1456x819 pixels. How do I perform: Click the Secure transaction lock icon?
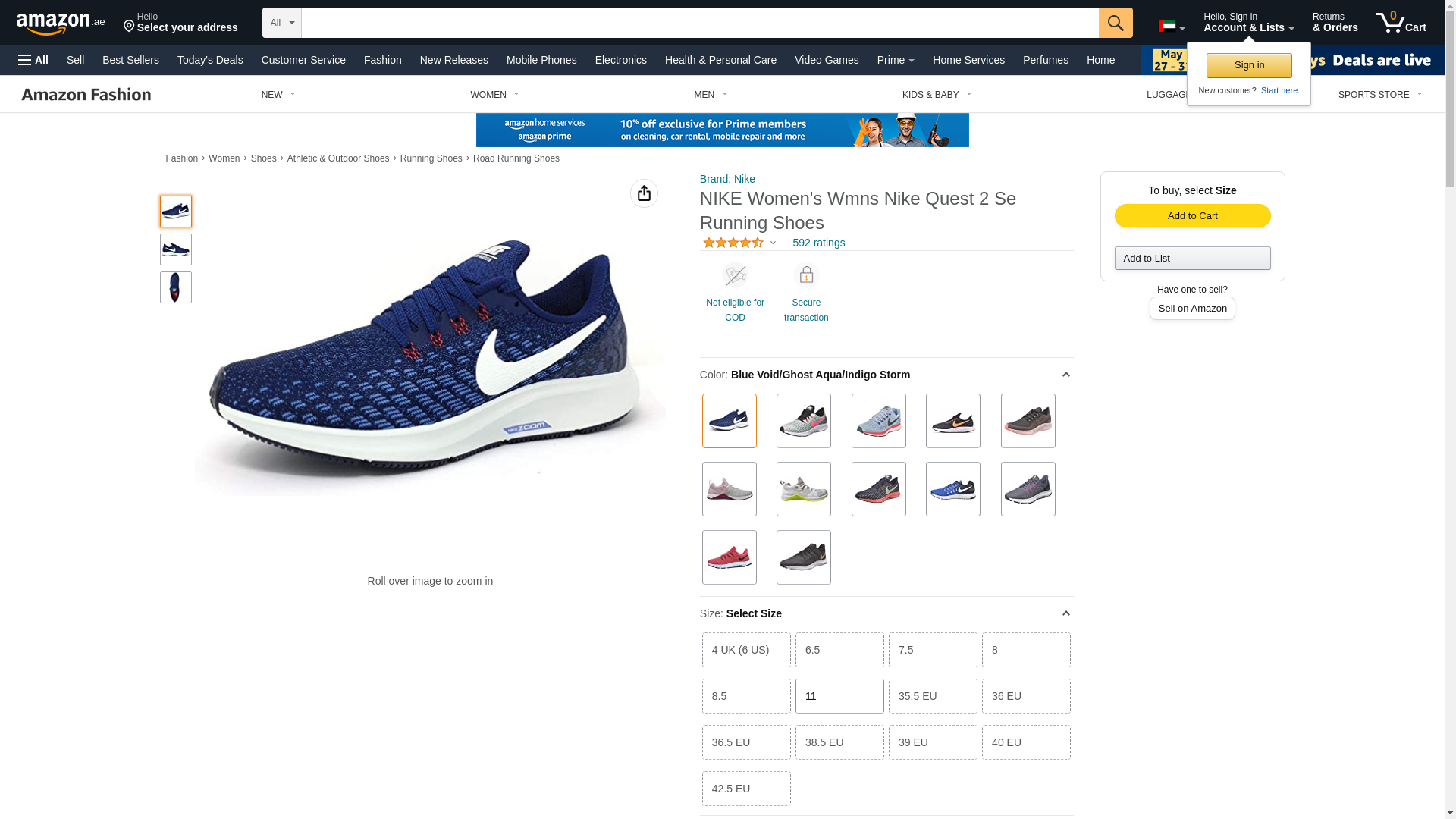point(806,275)
